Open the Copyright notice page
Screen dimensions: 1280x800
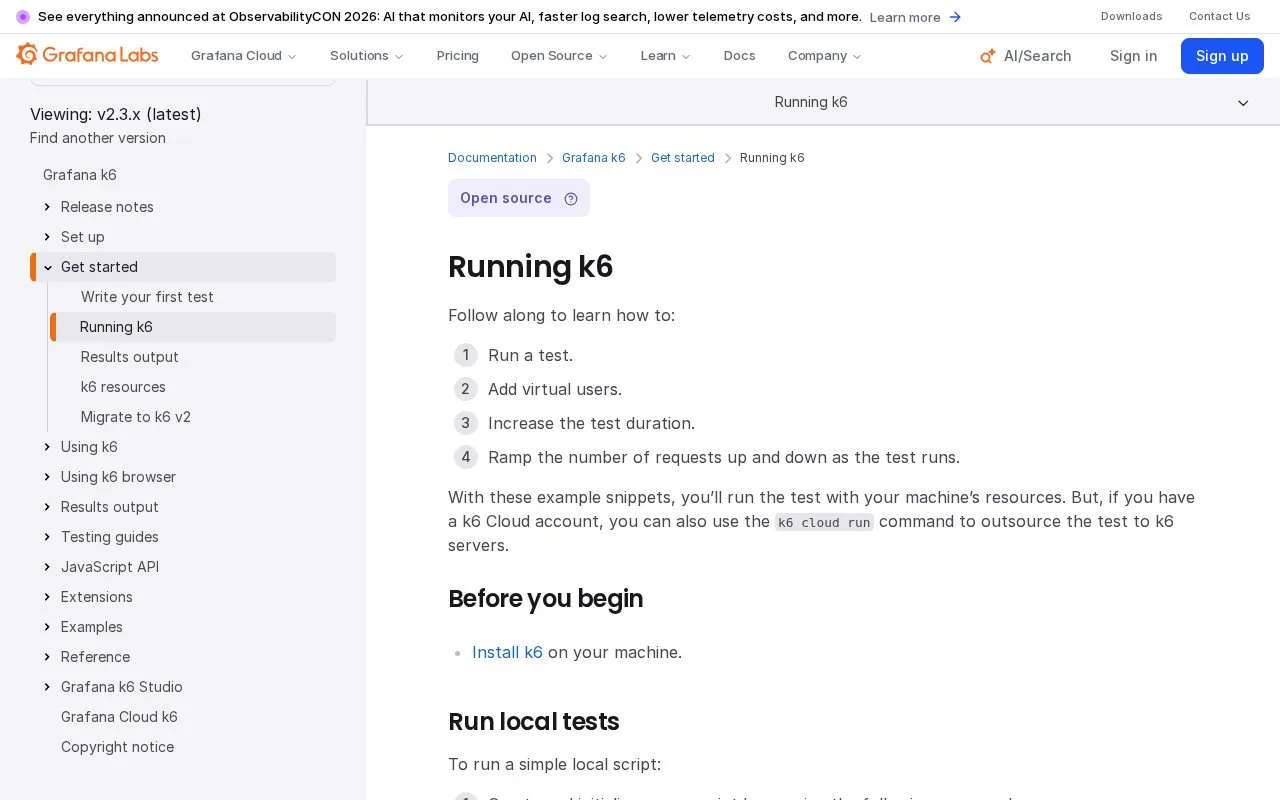click(117, 747)
